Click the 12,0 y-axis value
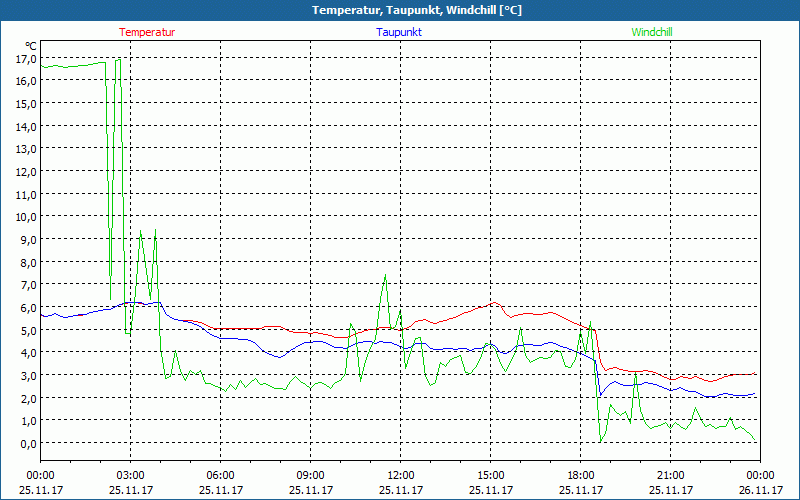This screenshot has width=800, height=500. (x=27, y=171)
